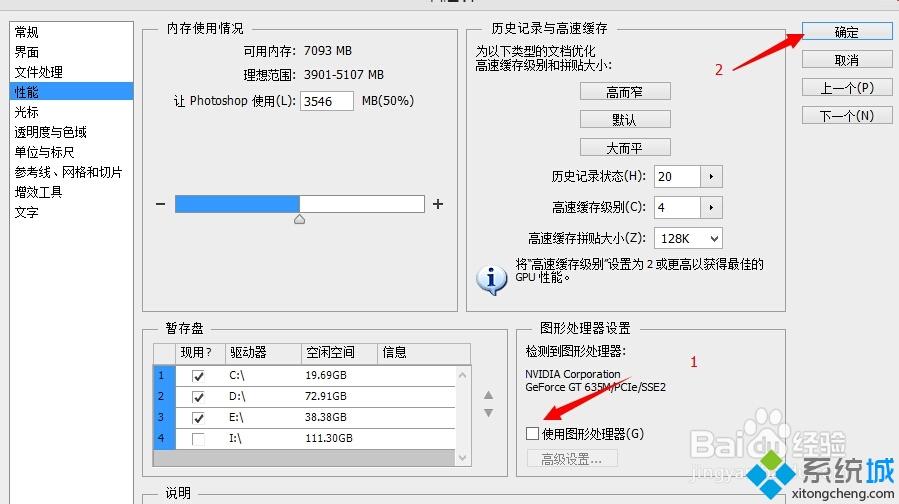Viewport: 899px width, 504px height.
Task: Choose 高而窄 cache preset
Action: coord(625,92)
